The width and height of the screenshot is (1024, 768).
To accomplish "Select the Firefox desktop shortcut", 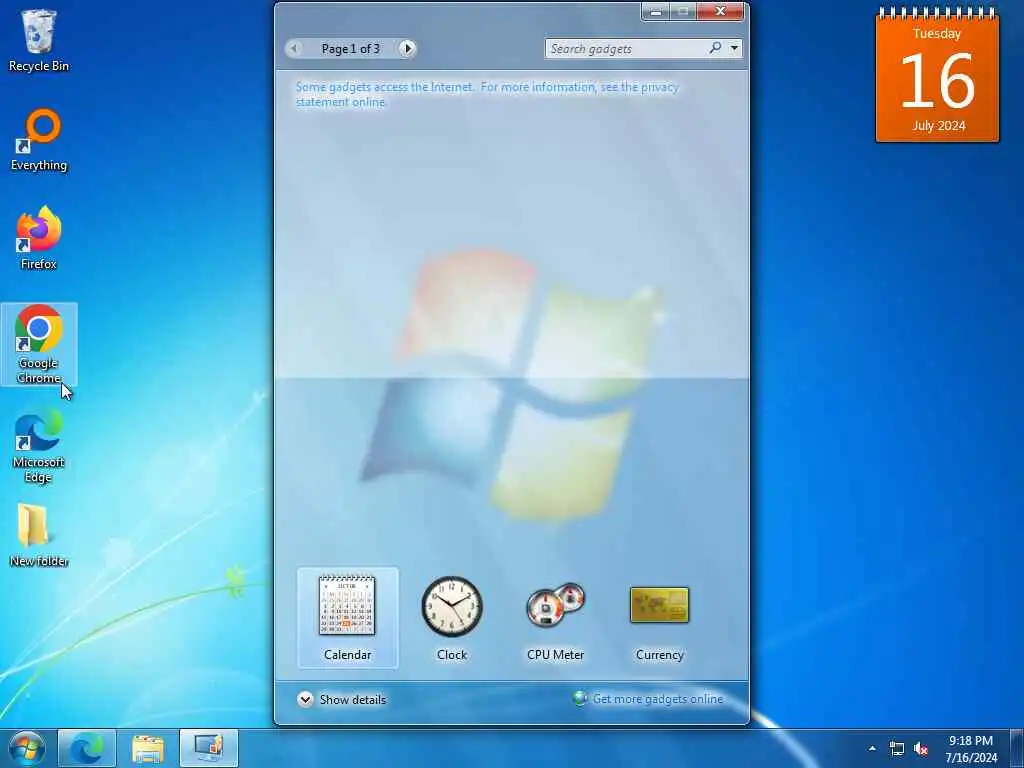I will tap(39, 238).
